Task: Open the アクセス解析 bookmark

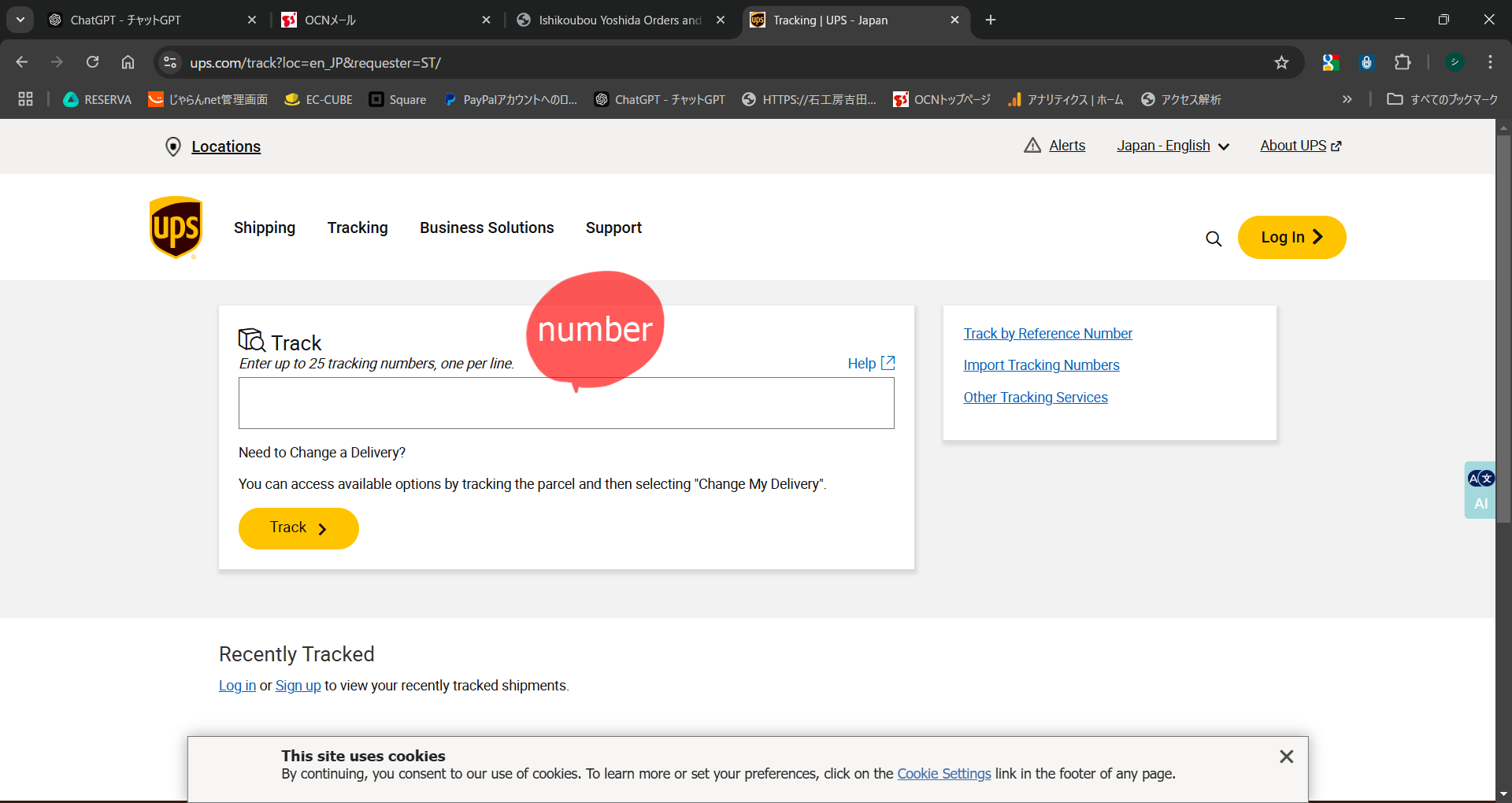Action: pos(1181,99)
